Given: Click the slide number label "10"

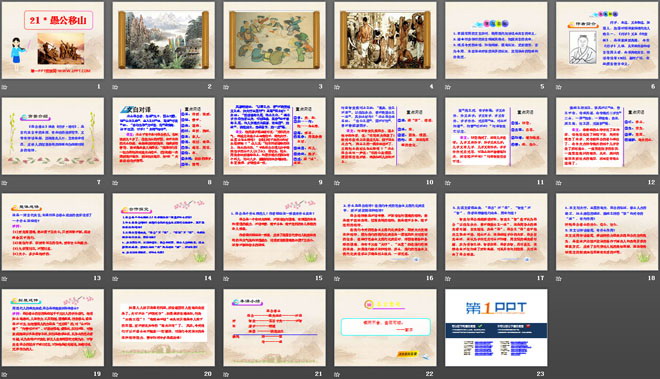Looking at the screenshot, I should point(429,182).
